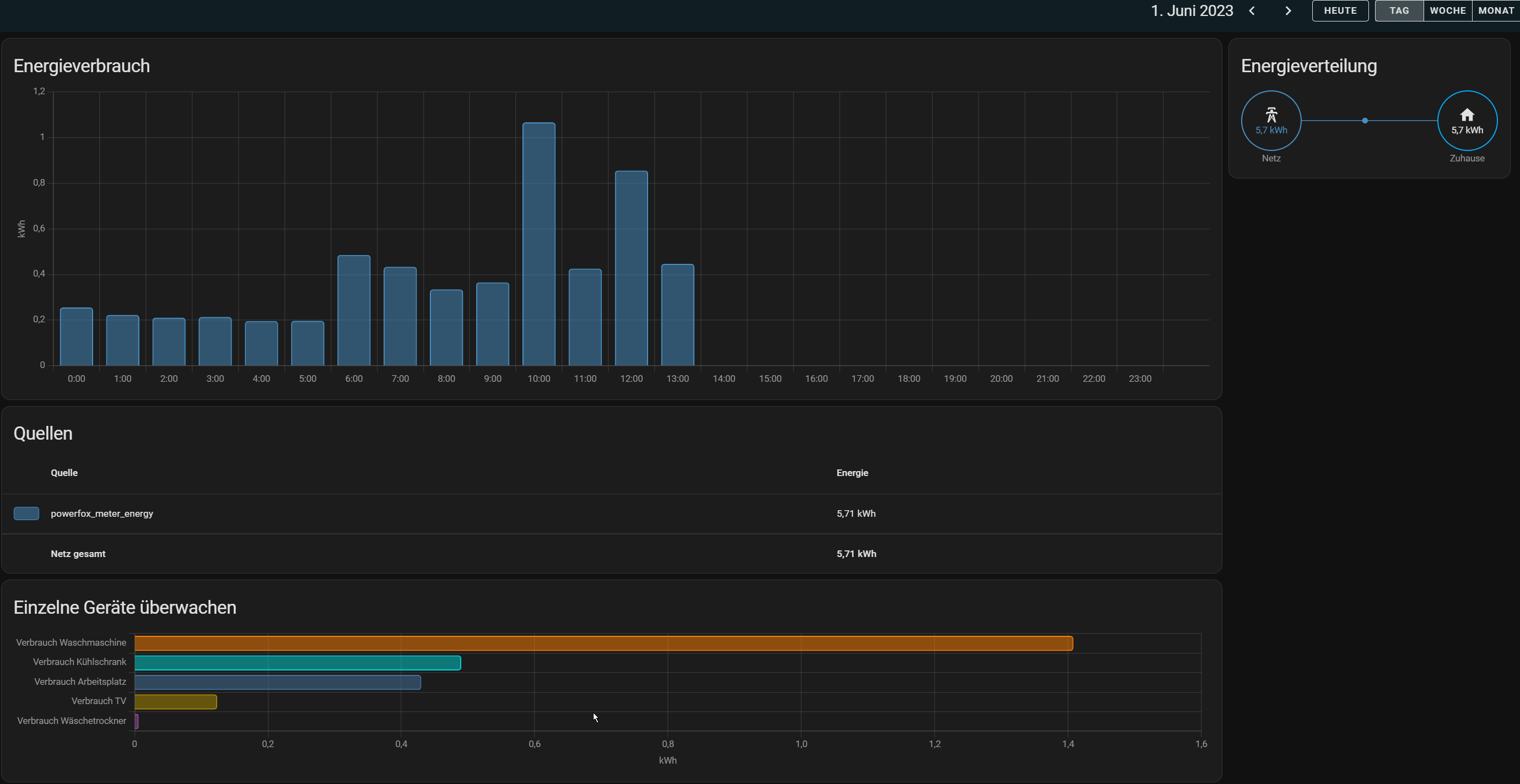Click the 12:00 consumption bar
The height and width of the screenshot is (784, 1520).
pyautogui.click(x=632, y=268)
